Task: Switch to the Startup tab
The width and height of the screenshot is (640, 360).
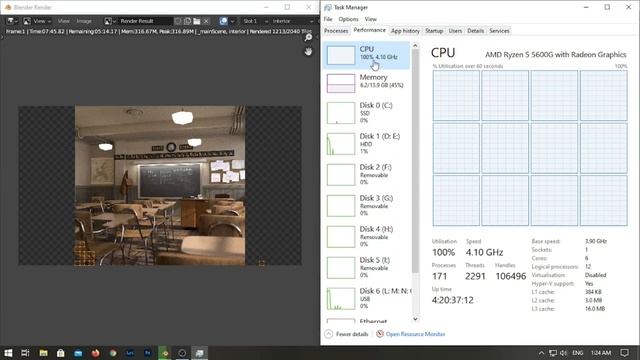Action: click(x=434, y=31)
